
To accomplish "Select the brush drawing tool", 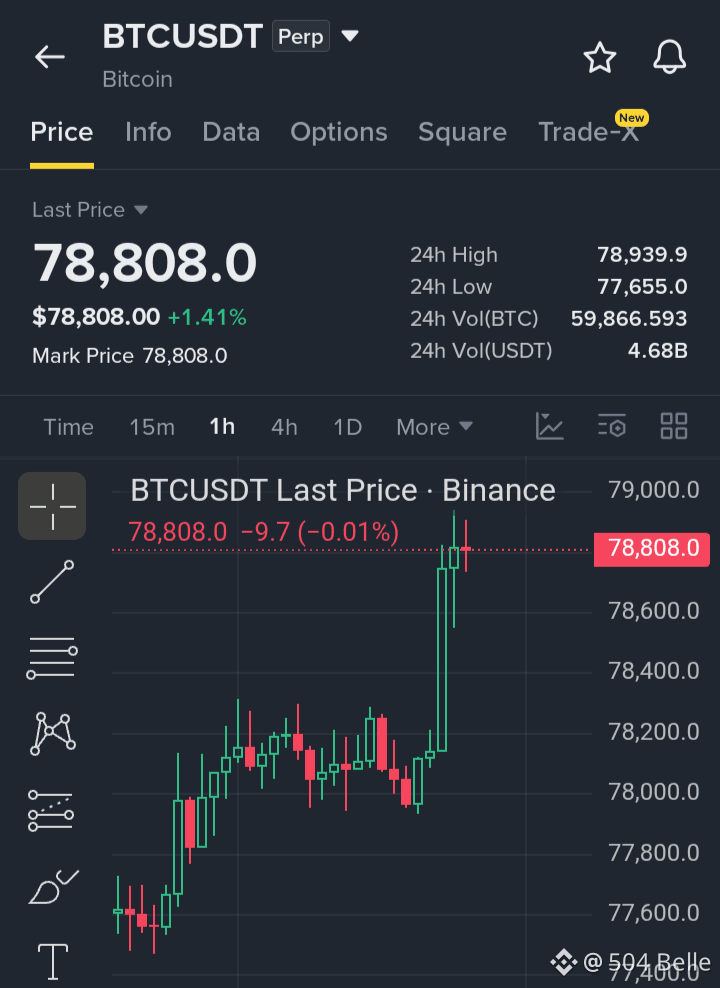I will (x=54, y=887).
